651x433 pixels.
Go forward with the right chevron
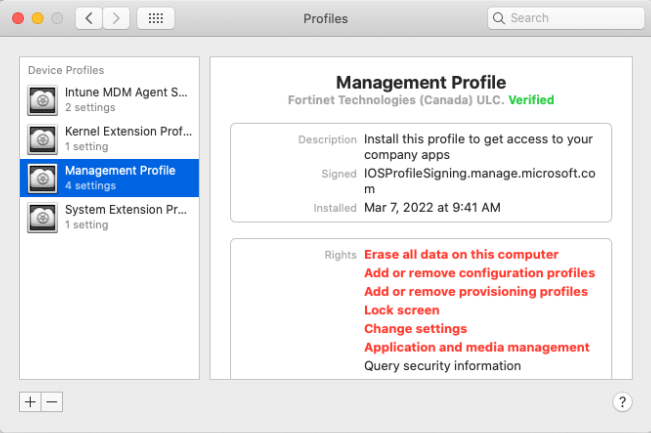pos(117,18)
